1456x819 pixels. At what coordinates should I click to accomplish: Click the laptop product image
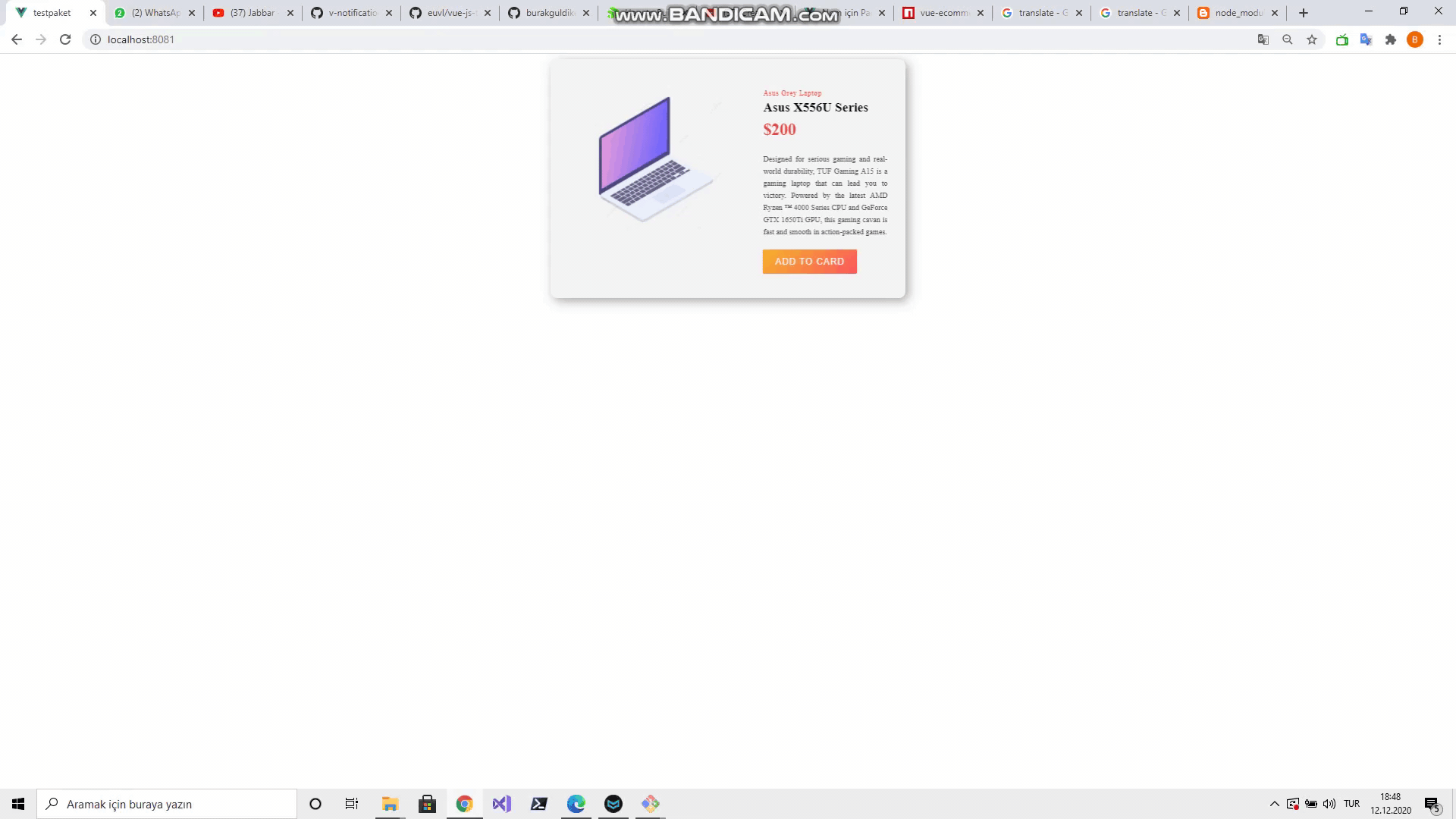pyautogui.click(x=655, y=159)
